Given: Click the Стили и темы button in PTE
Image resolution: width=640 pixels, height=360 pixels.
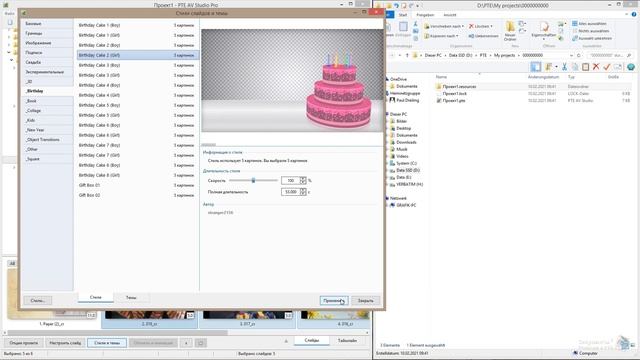Looking at the screenshot, I should point(107,343).
